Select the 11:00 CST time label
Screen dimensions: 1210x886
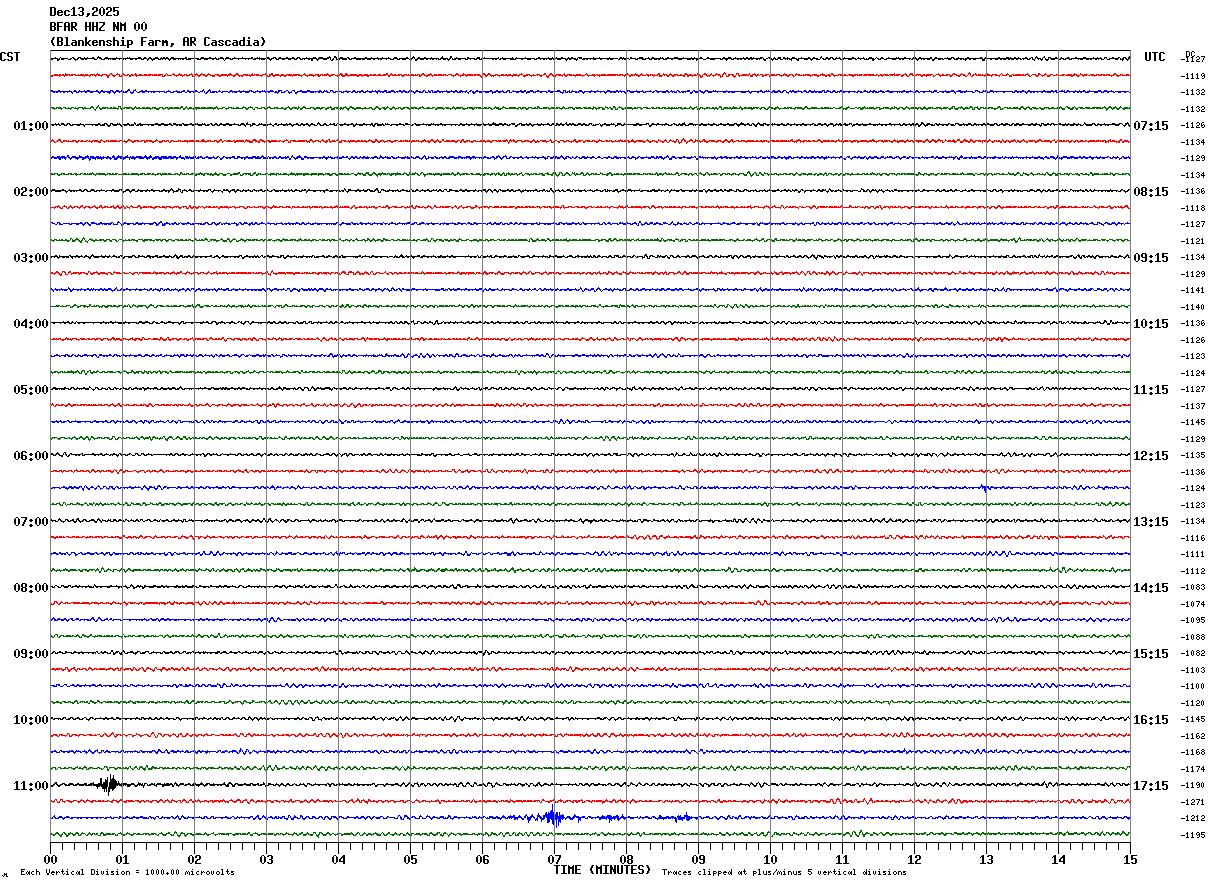(x=31, y=786)
